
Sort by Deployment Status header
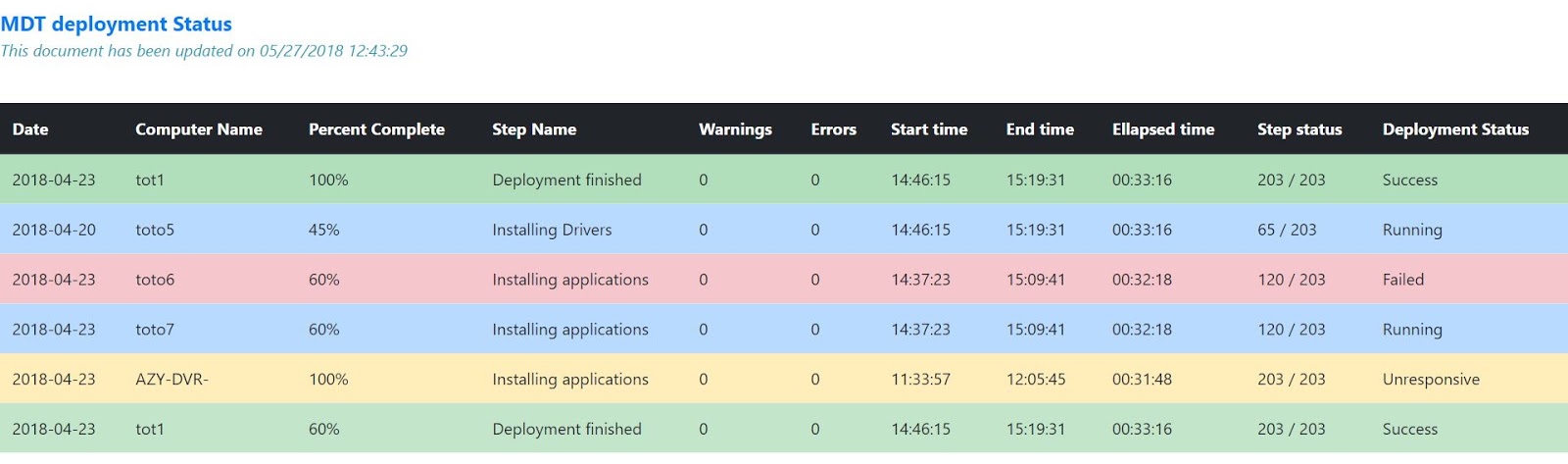point(1455,129)
